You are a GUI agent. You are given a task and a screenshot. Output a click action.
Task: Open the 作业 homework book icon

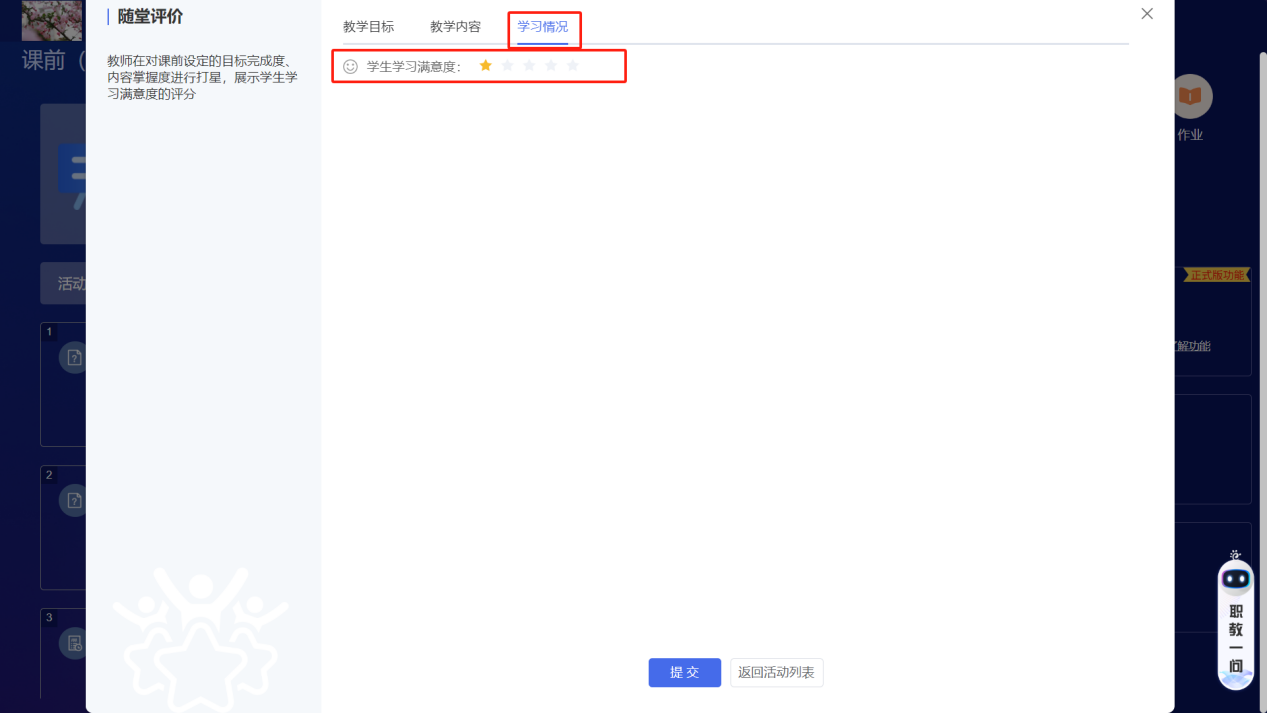click(1192, 97)
